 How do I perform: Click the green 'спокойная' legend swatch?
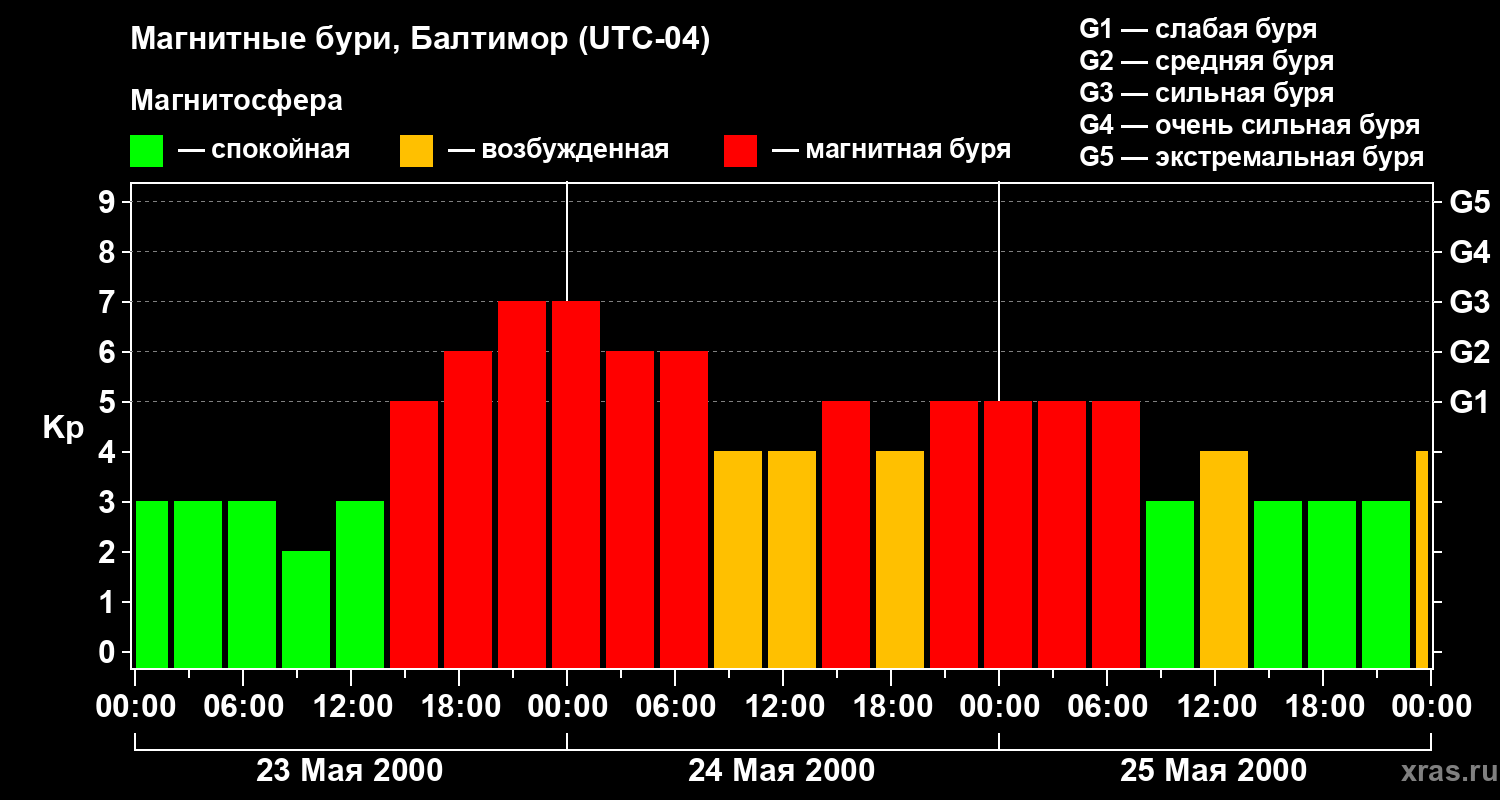point(146,151)
